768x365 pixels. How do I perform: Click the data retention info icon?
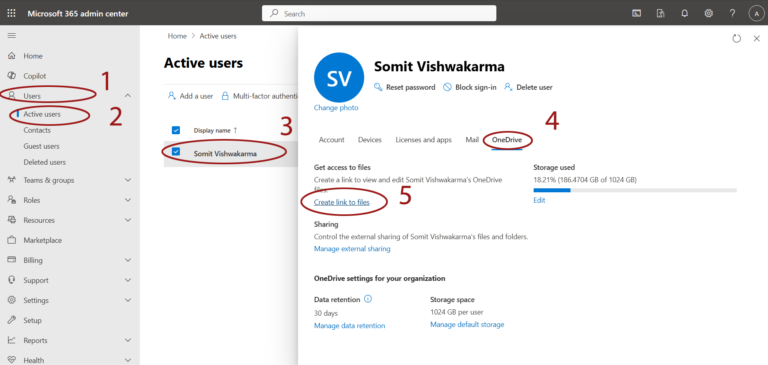point(368,298)
